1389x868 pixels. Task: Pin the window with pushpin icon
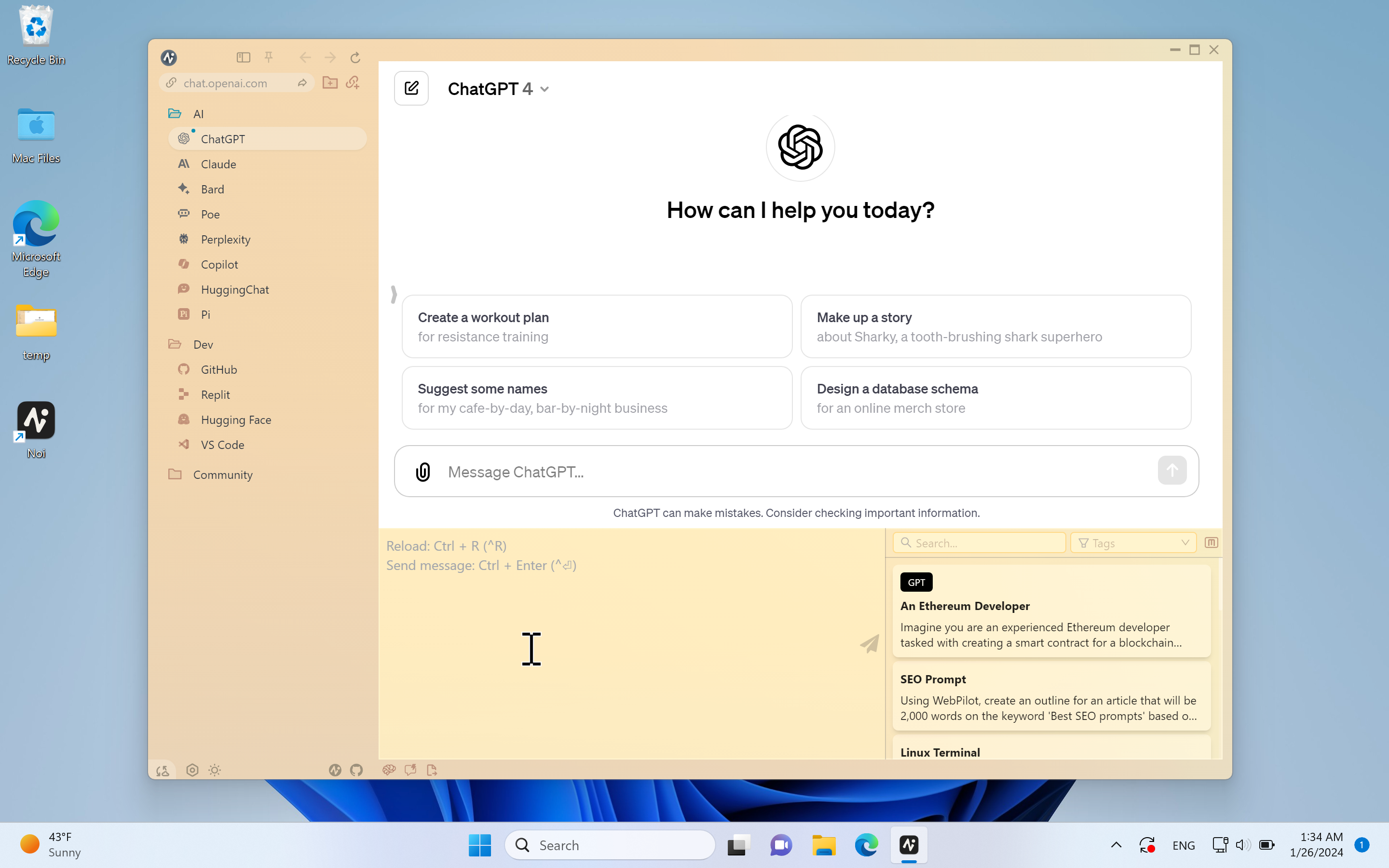pos(269,57)
